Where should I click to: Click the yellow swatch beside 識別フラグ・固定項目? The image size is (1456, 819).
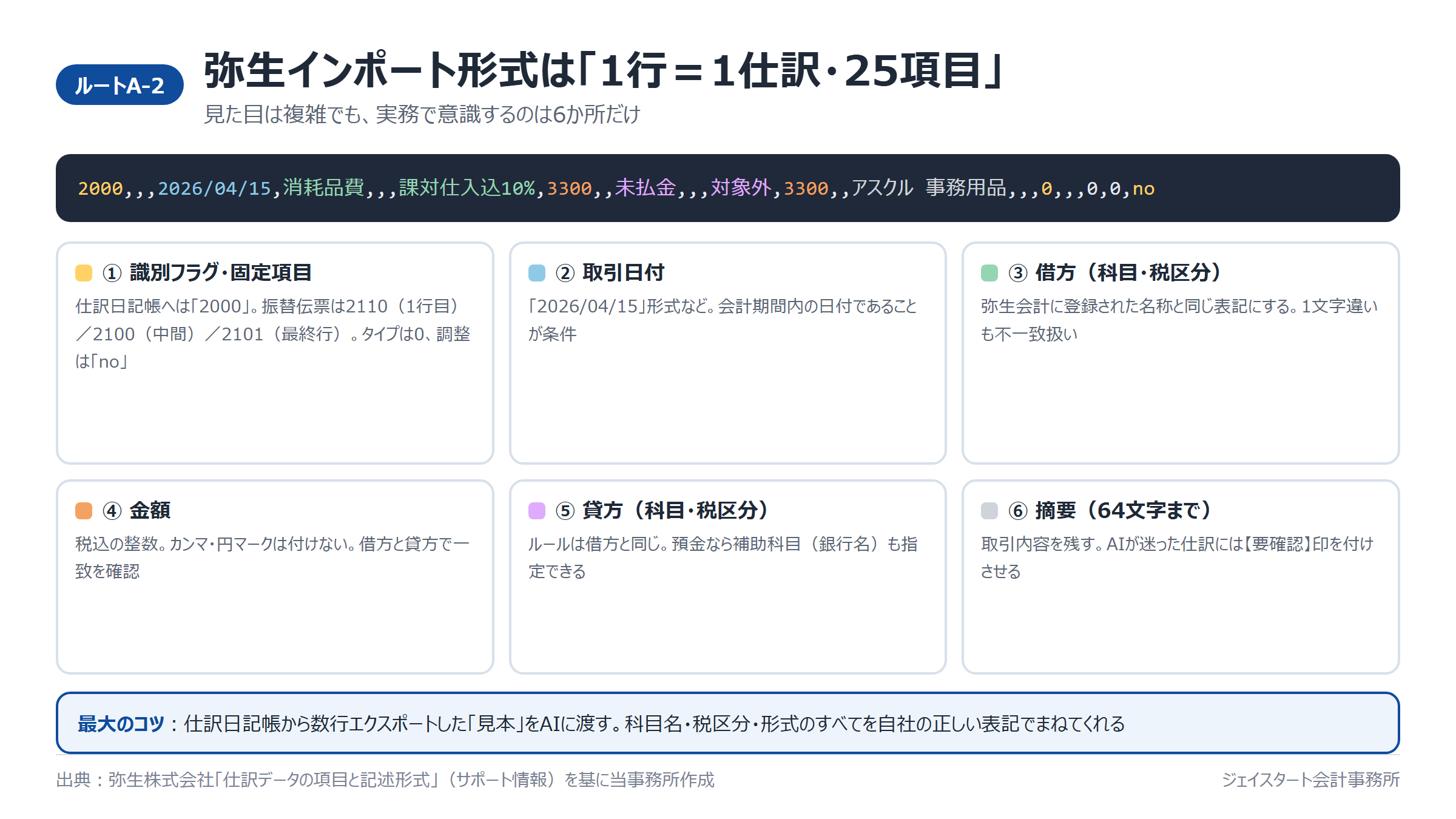point(84,273)
